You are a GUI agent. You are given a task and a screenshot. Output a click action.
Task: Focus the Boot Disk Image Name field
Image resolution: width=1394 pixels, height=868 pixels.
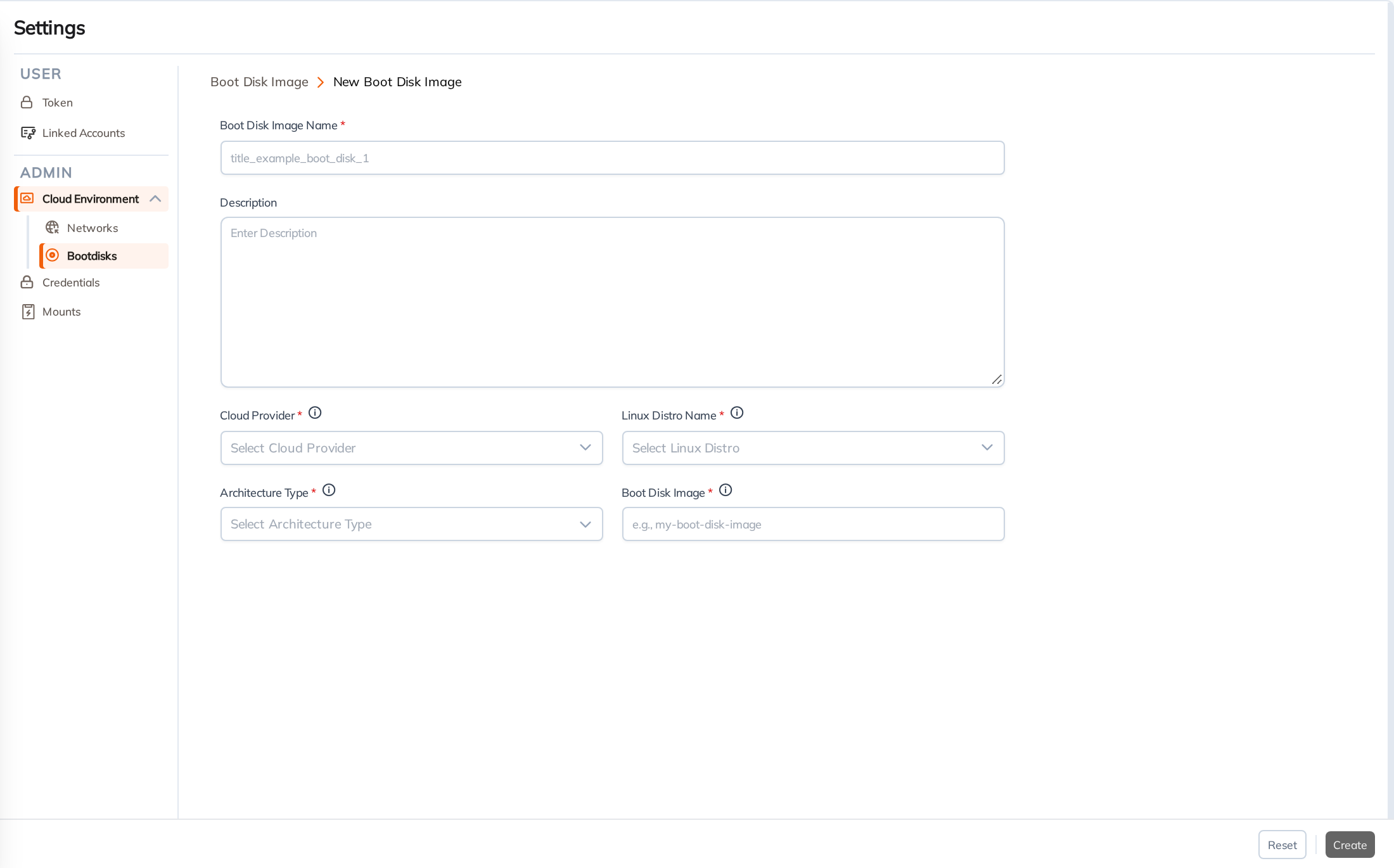(x=612, y=158)
